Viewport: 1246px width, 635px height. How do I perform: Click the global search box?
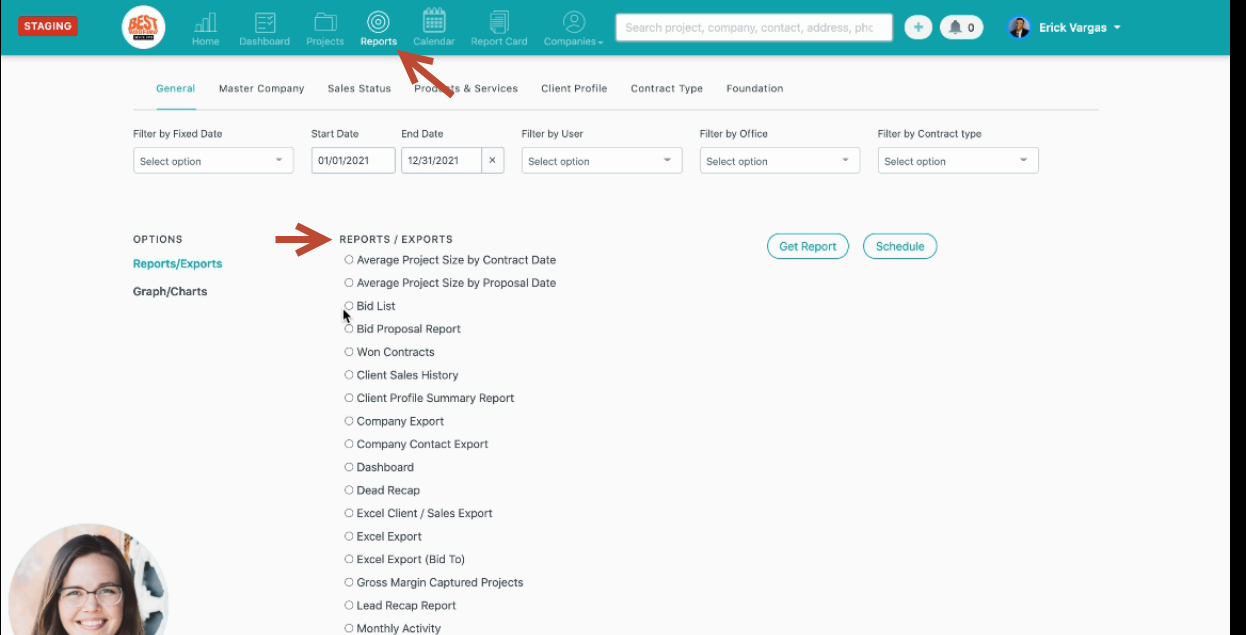(x=755, y=28)
